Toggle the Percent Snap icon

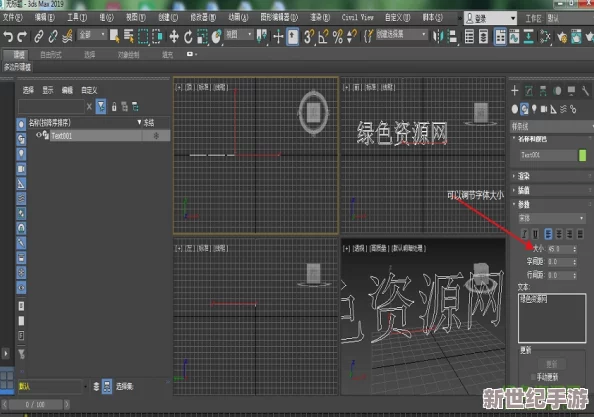[x=338, y=37]
